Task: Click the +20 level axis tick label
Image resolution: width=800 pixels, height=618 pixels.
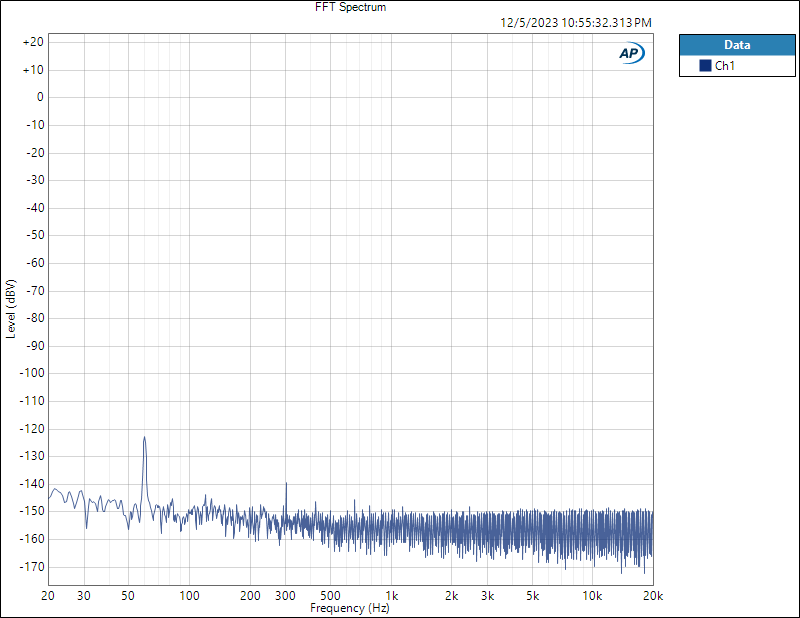Action: click(x=33, y=42)
